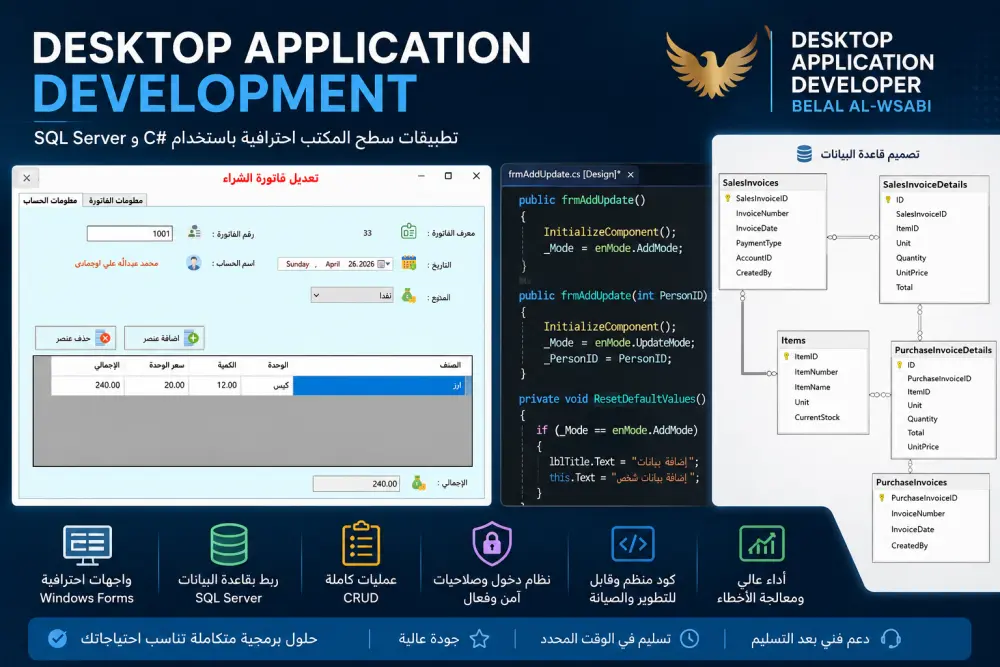The image size is (1000, 667).
Task: Click the total field showing 240.00 at bottom
Action: coord(357,483)
